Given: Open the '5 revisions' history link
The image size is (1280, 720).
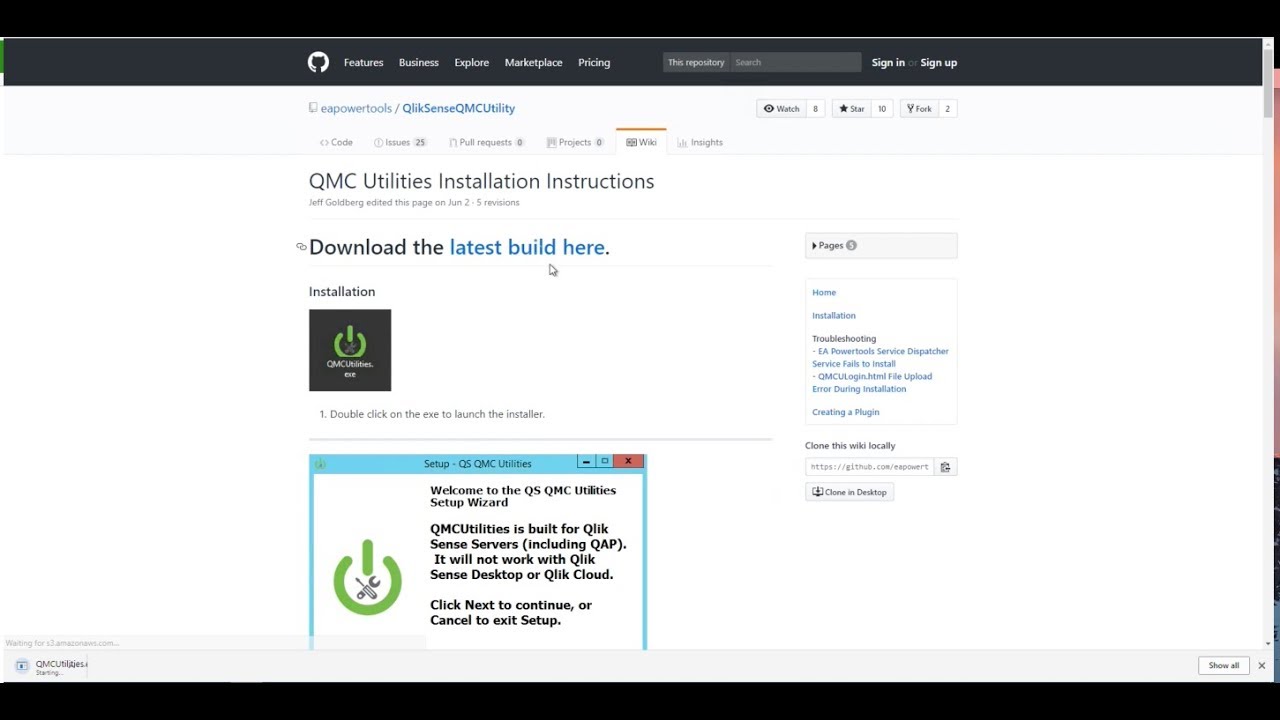Looking at the screenshot, I should point(497,202).
